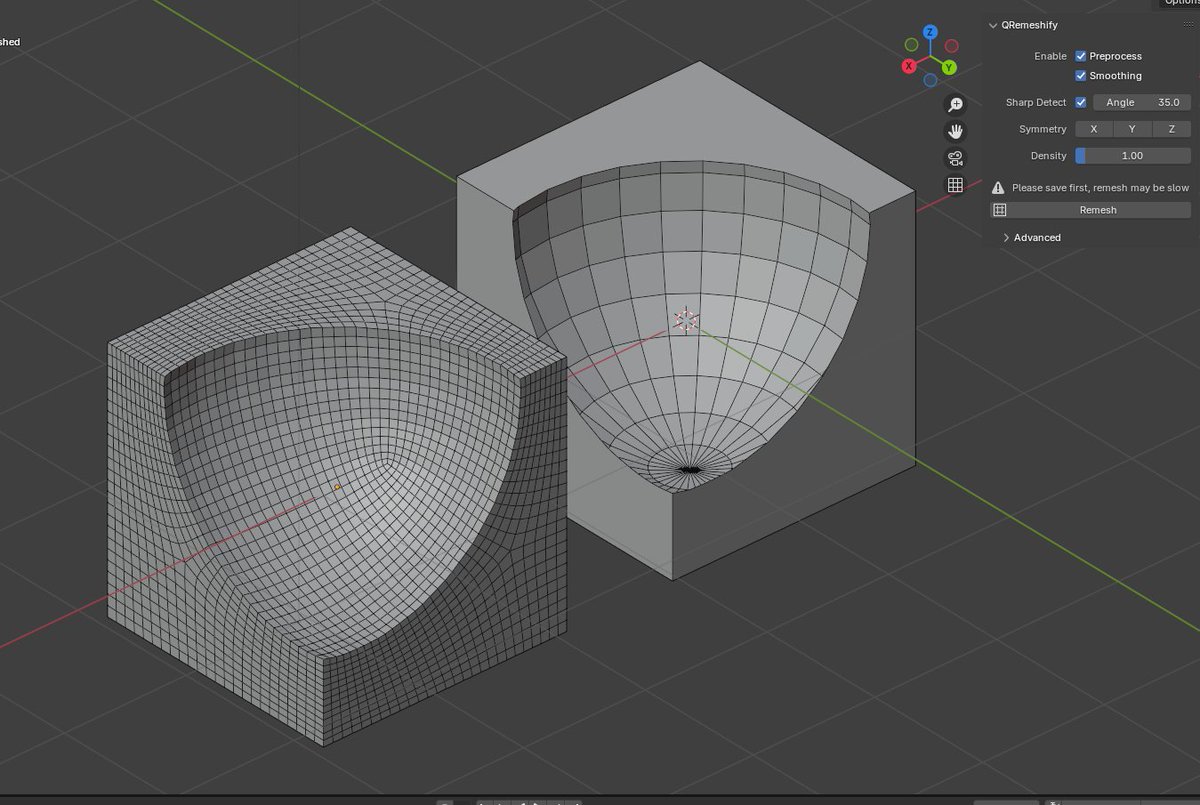Click the grid icon on the Remesh button

point(1000,210)
